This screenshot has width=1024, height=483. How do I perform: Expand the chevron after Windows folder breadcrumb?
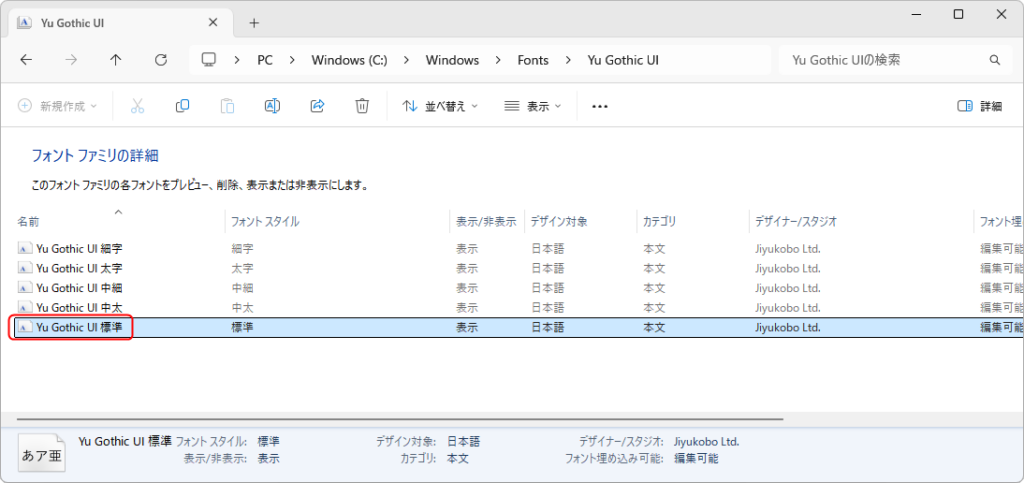pyautogui.click(x=498, y=60)
